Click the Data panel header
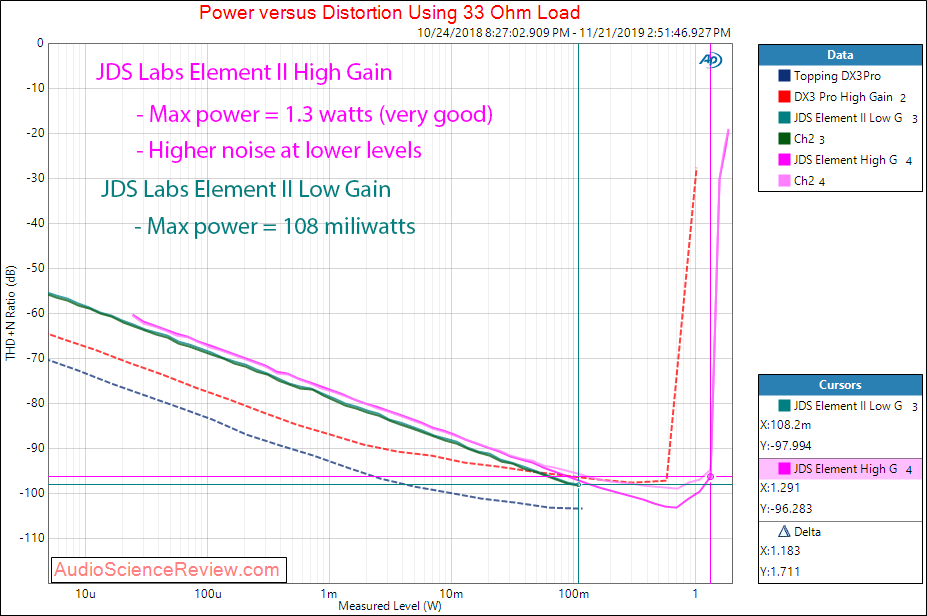This screenshot has height=616, width=927. pyautogui.click(x=840, y=55)
